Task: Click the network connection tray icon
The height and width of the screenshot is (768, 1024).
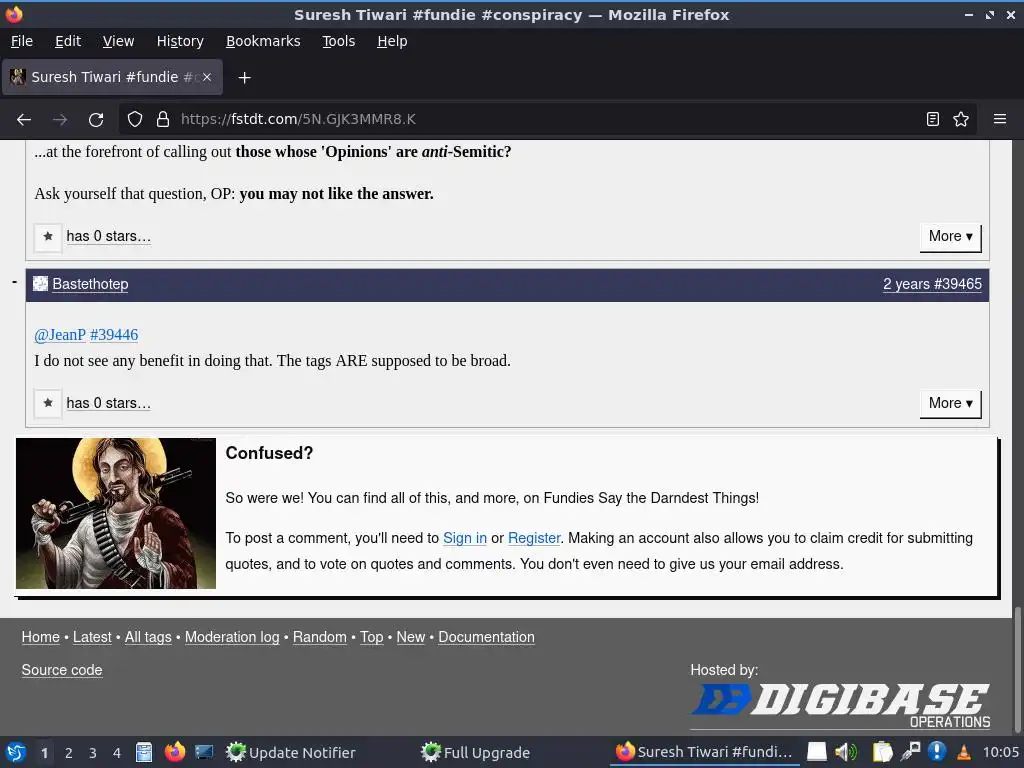Action: [910, 752]
